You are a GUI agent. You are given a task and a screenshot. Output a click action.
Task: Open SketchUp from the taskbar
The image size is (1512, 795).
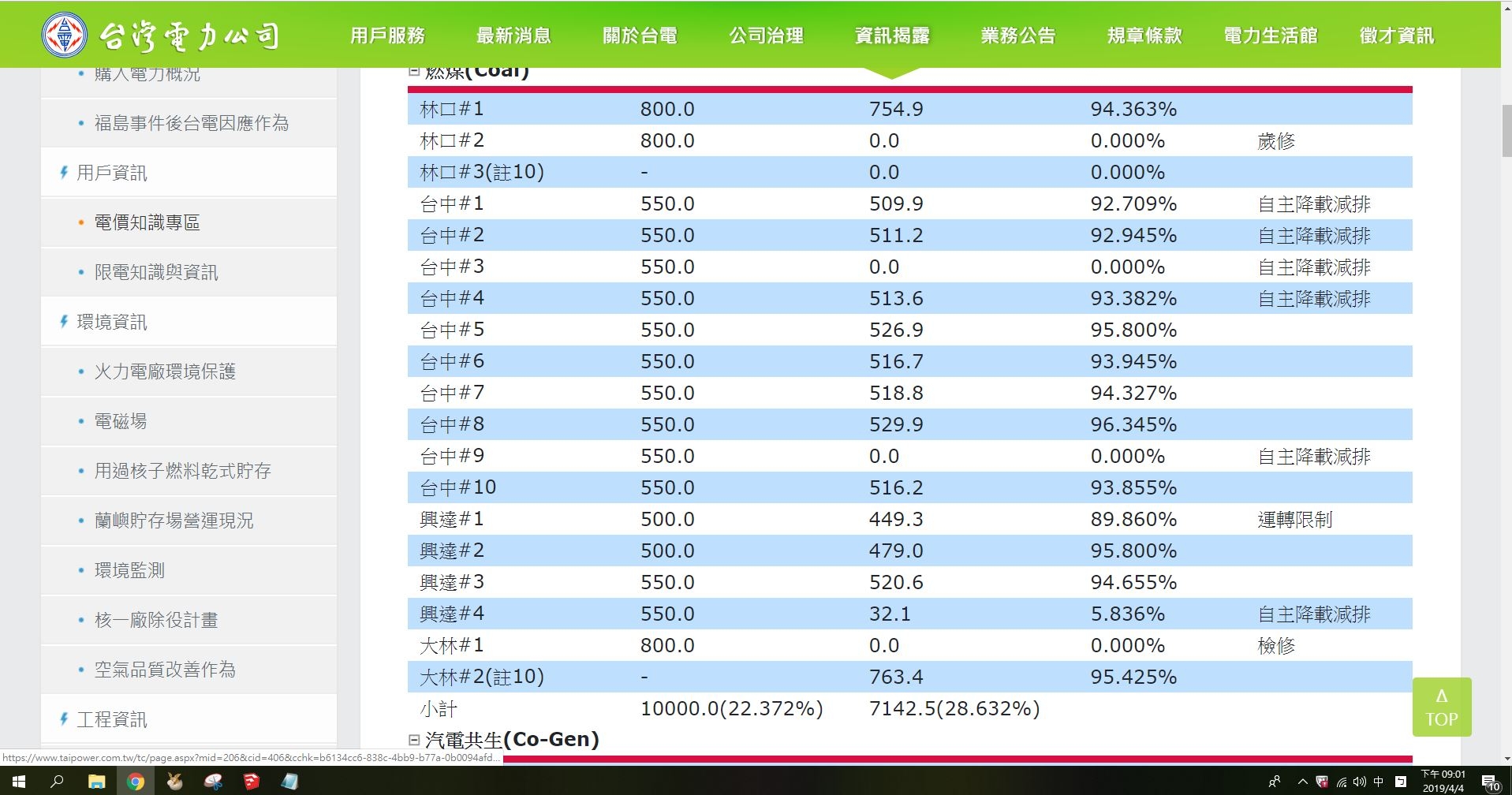[252, 782]
